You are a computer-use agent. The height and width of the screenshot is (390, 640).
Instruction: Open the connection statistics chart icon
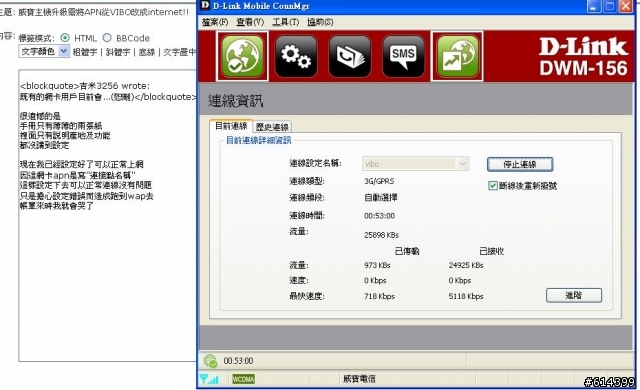tap(457, 56)
